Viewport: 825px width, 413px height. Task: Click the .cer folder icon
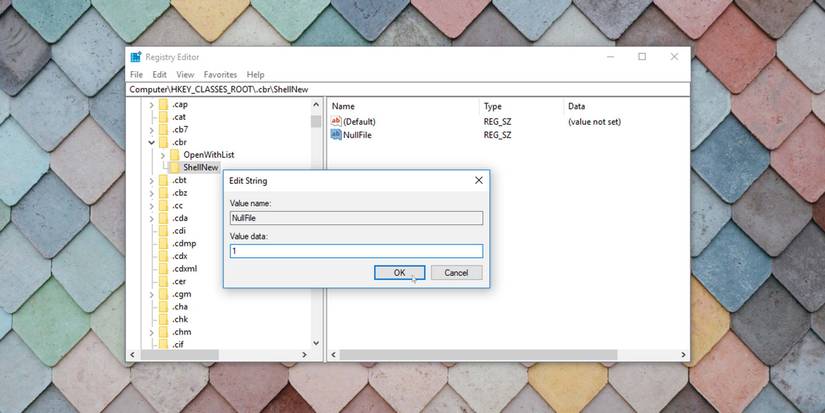pyautogui.click(x=163, y=281)
